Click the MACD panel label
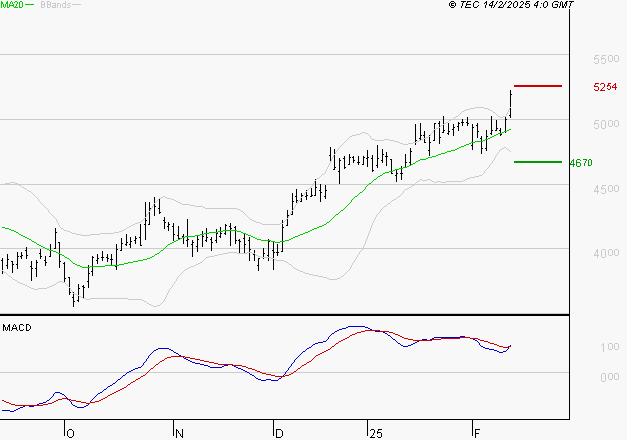Image resolution: width=627 pixels, height=440 pixels. pos(17,328)
